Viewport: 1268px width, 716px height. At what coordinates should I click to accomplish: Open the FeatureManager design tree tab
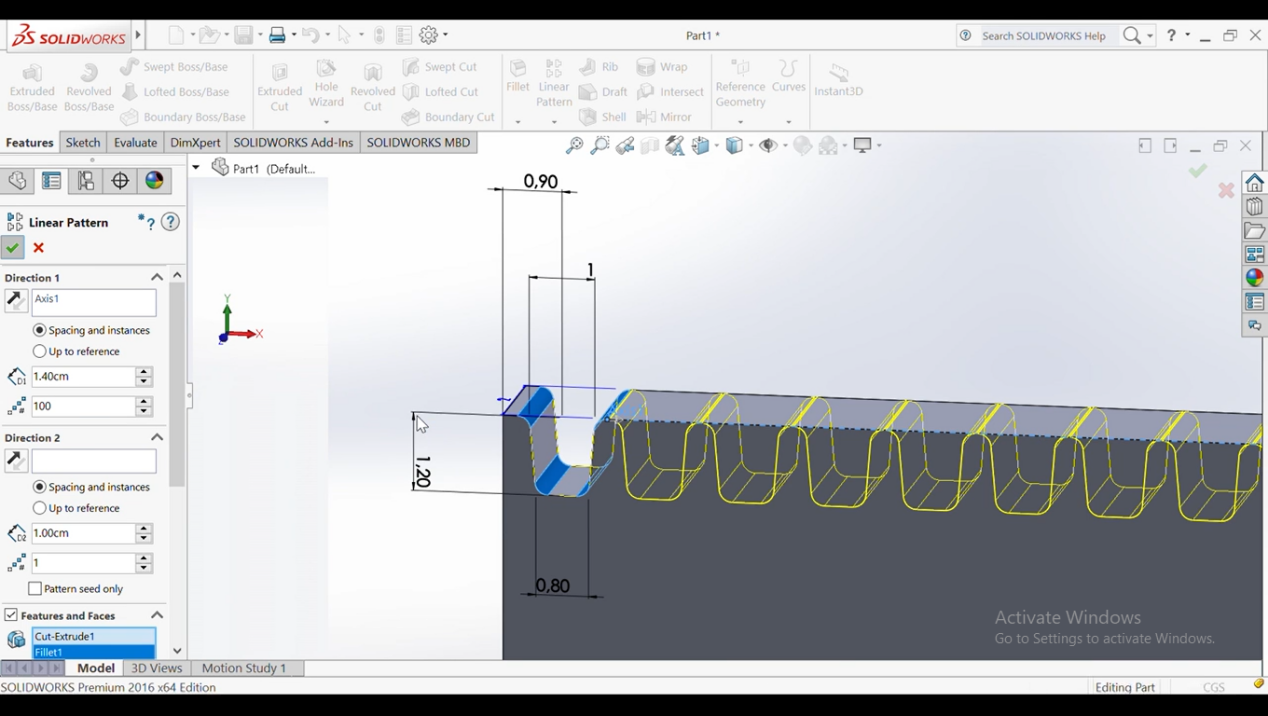[17, 181]
